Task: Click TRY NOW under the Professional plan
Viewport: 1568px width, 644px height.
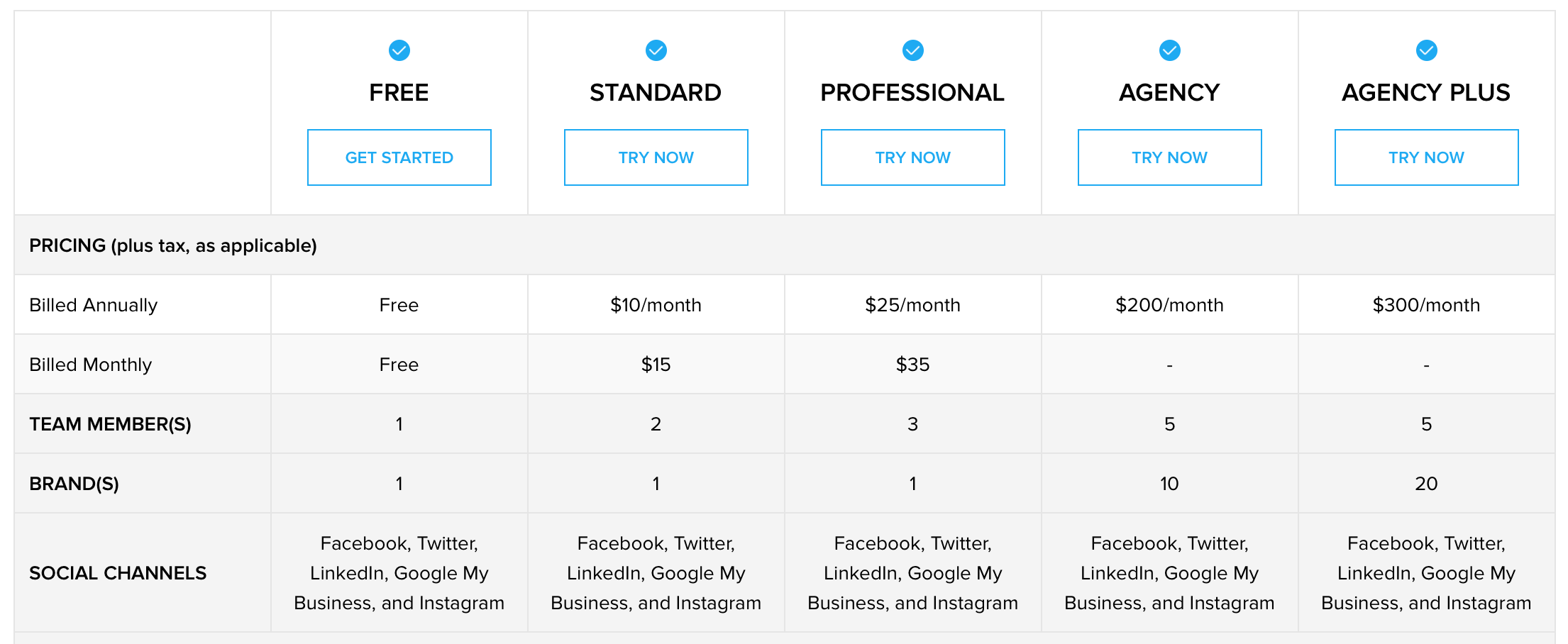Action: click(913, 157)
